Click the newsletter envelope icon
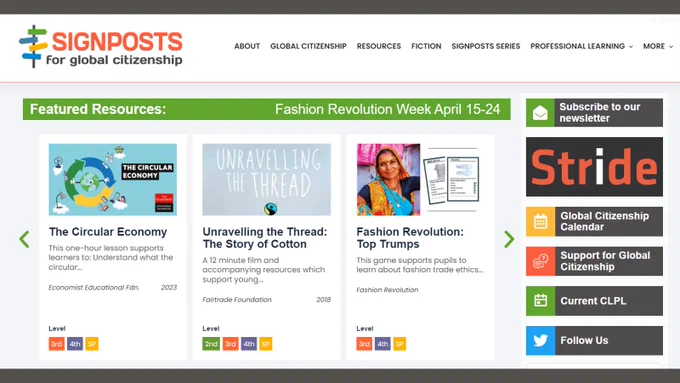680x383 pixels. (540, 113)
